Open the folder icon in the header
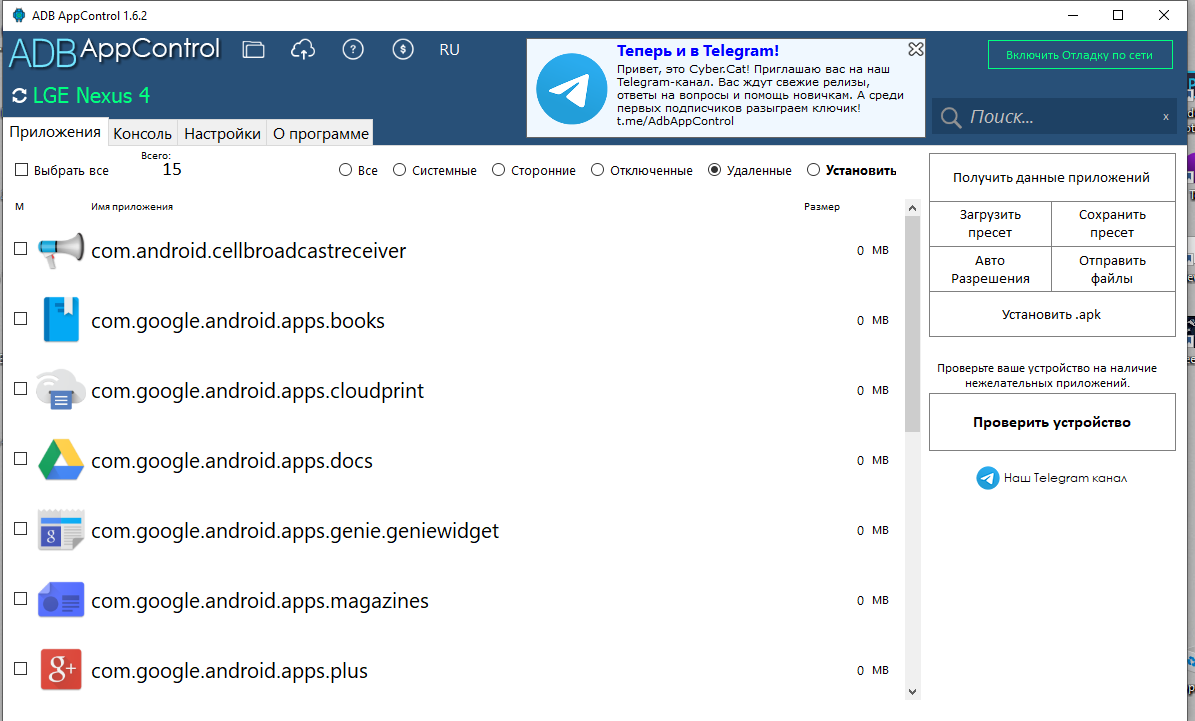This screenshot has height=721, width=1195. point(253,50)
